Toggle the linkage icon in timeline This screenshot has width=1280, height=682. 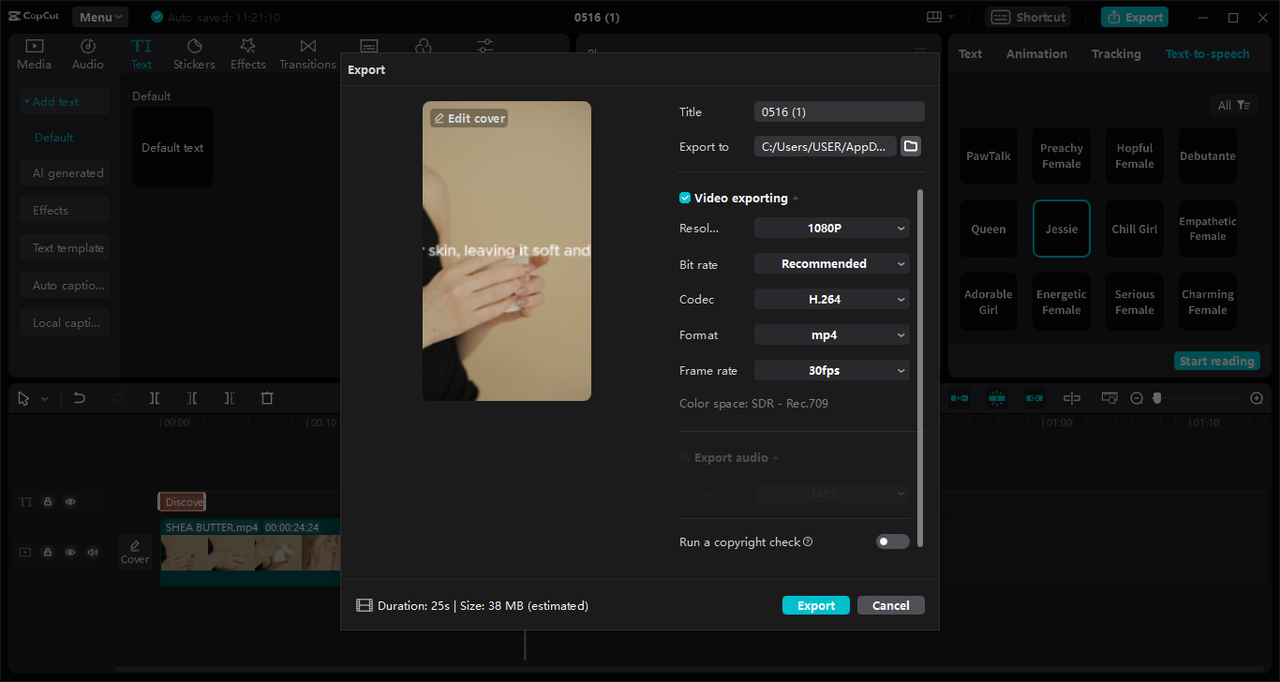tap(1034, 398)
